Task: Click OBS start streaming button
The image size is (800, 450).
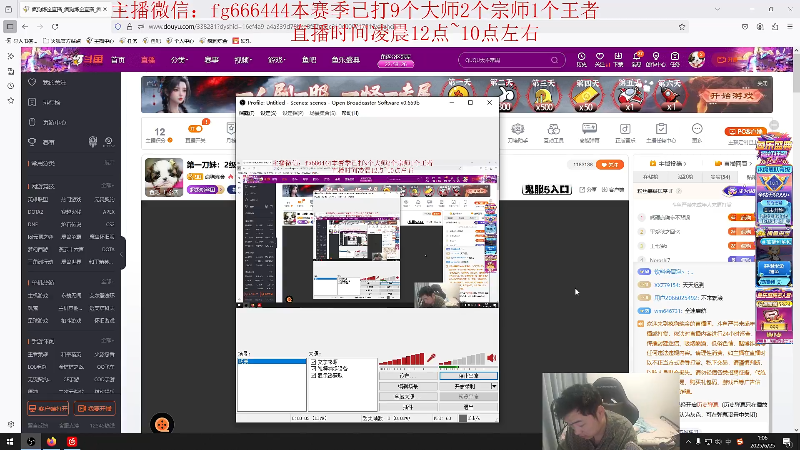Action: pyautogui.click(x=468, y=376)
